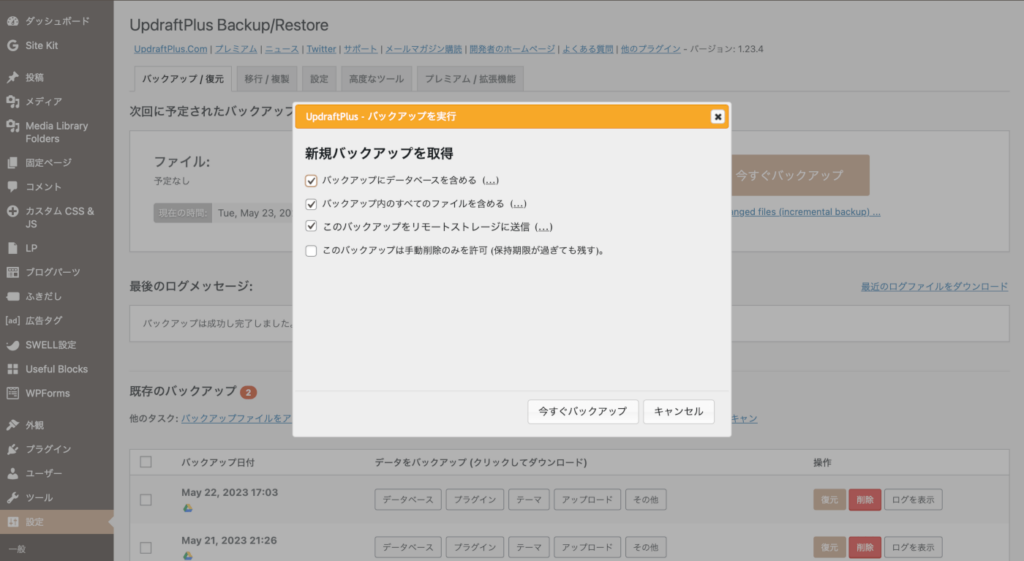Open Fukidashi (ふきだし) speech icon
The image size is (1024, 561).
tap(12, 297)
